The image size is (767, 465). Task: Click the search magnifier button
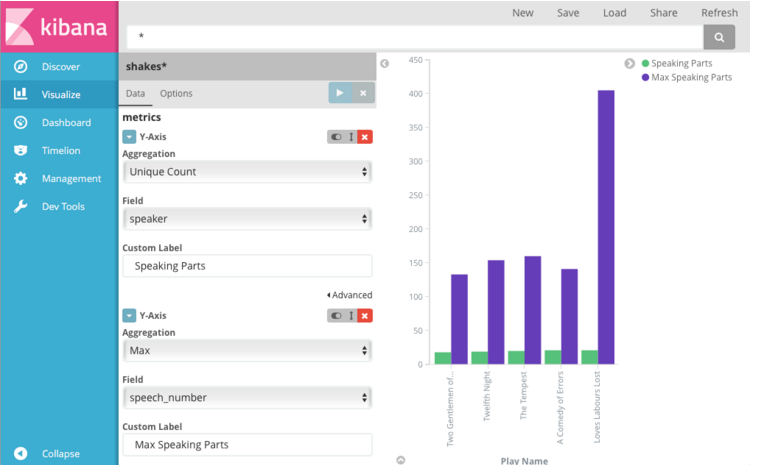(718, 38)
